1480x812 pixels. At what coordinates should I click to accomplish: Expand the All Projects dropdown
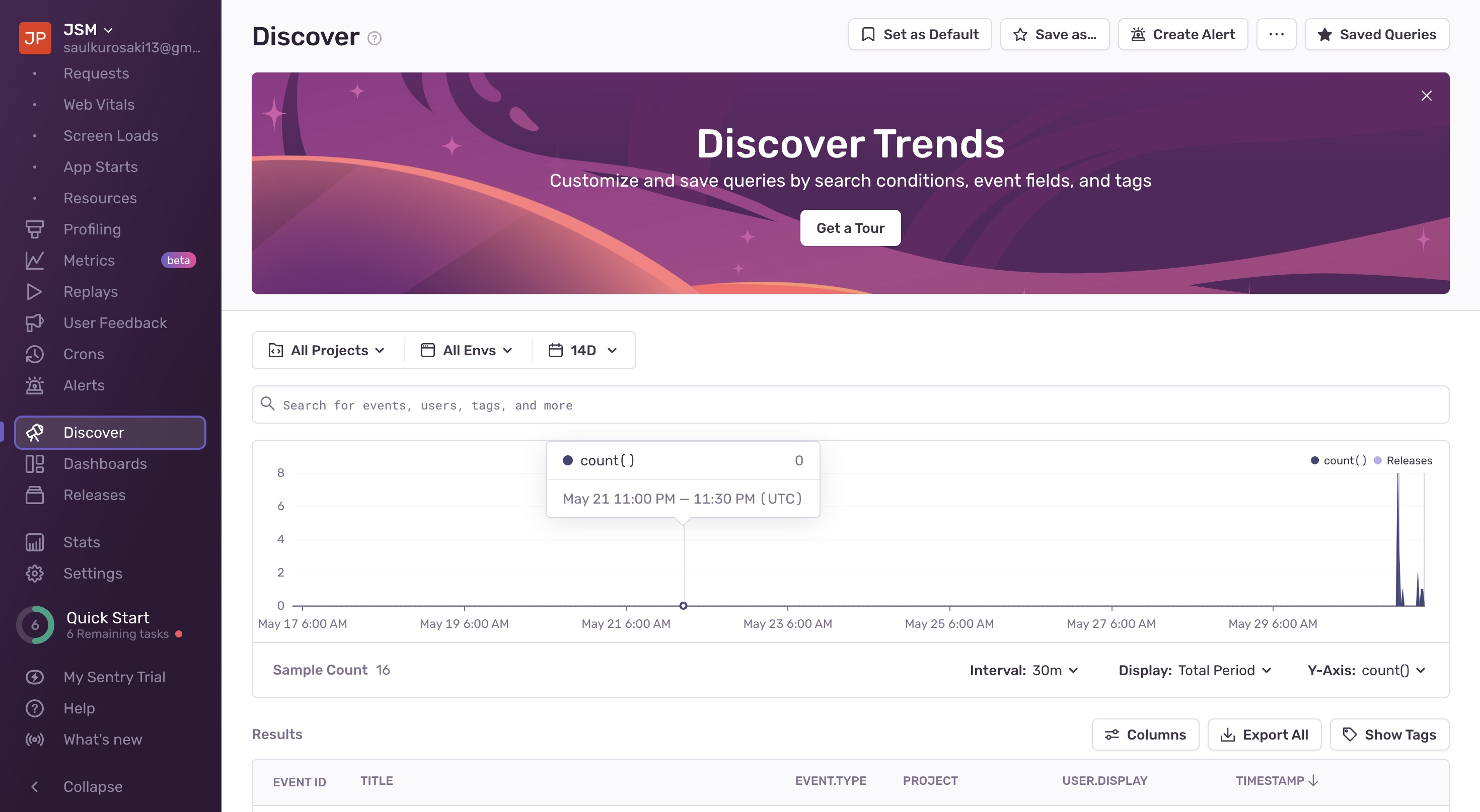(x=328, y=350)
